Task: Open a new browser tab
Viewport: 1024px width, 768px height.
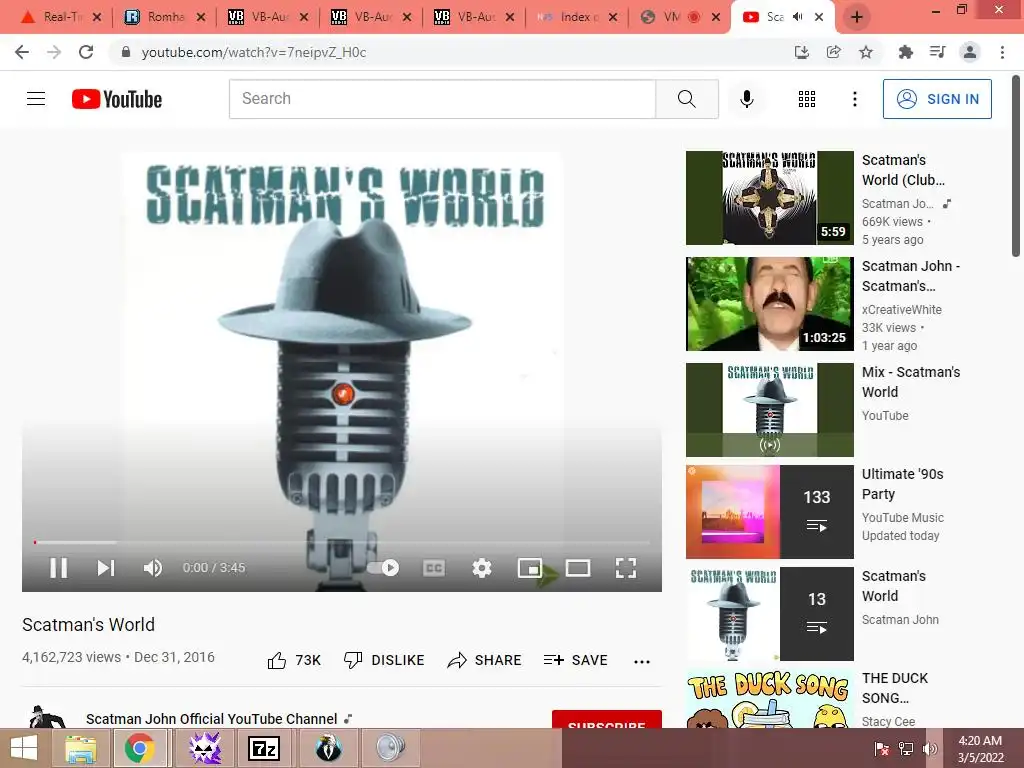Action: point(857,17)
